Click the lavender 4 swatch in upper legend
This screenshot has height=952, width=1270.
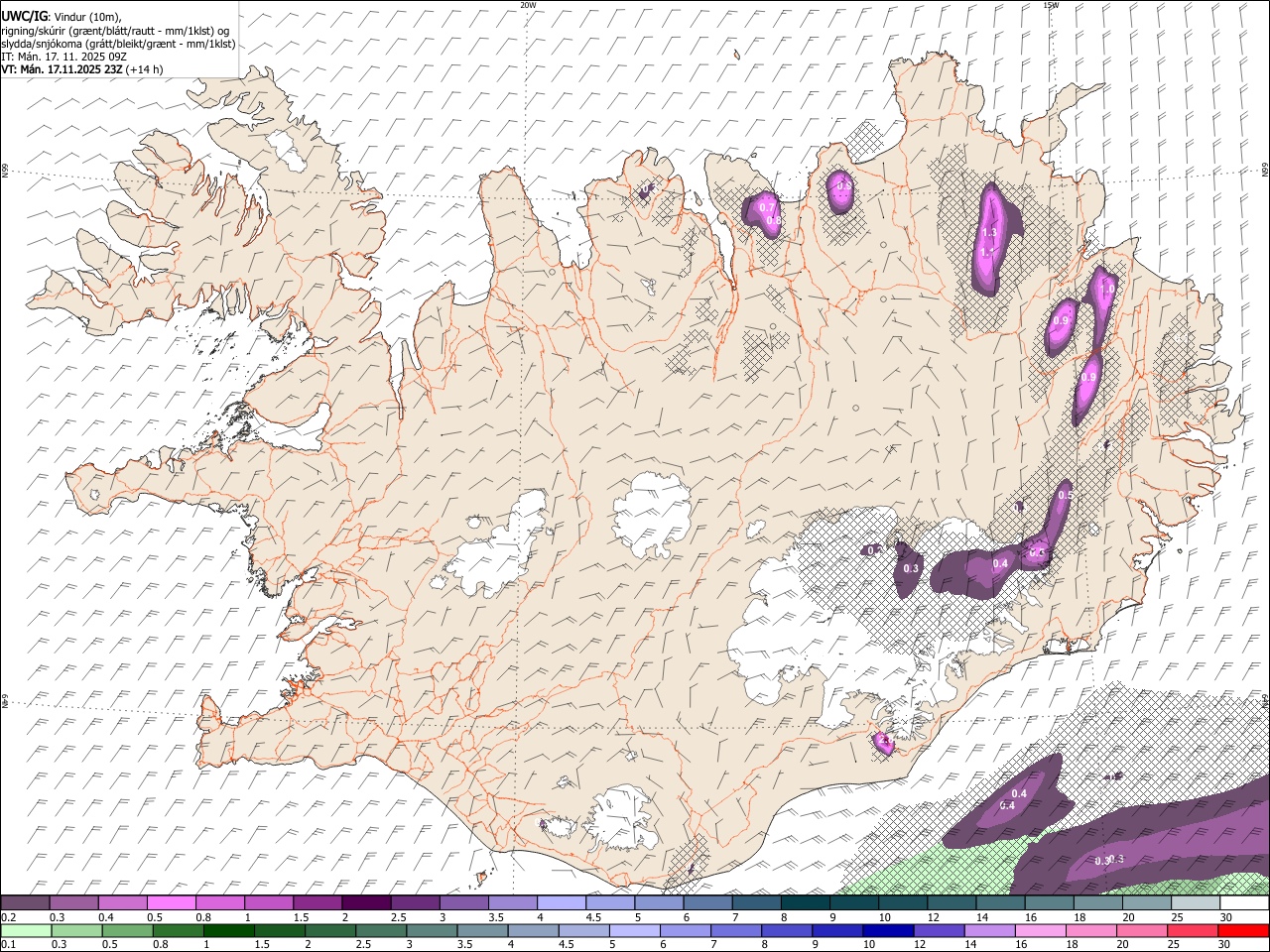561,902
